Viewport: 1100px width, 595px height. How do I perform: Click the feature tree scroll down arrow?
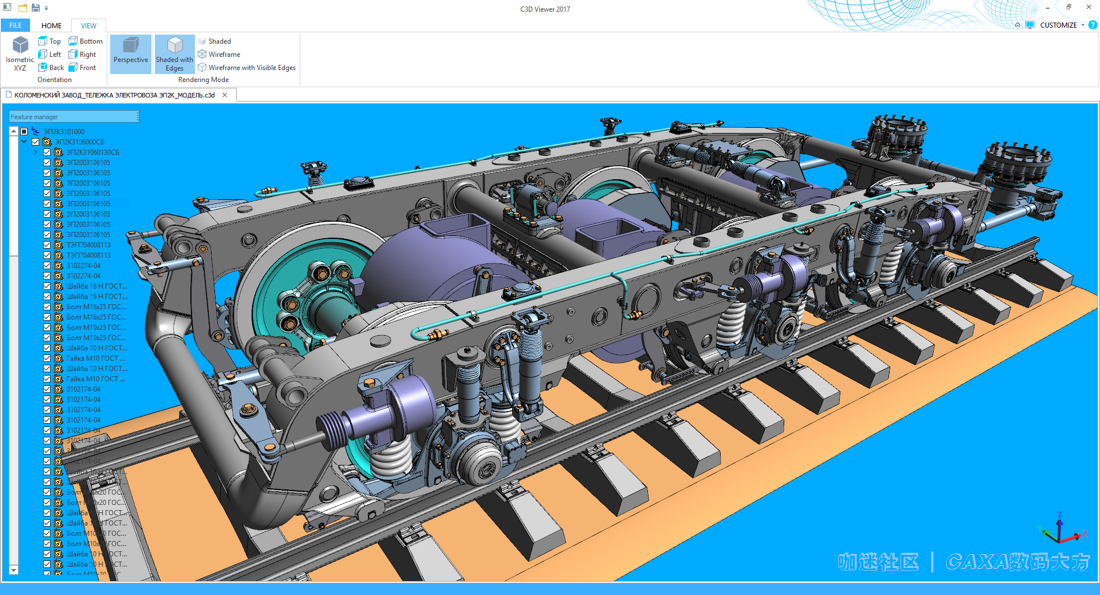click(x=13, y=570)
